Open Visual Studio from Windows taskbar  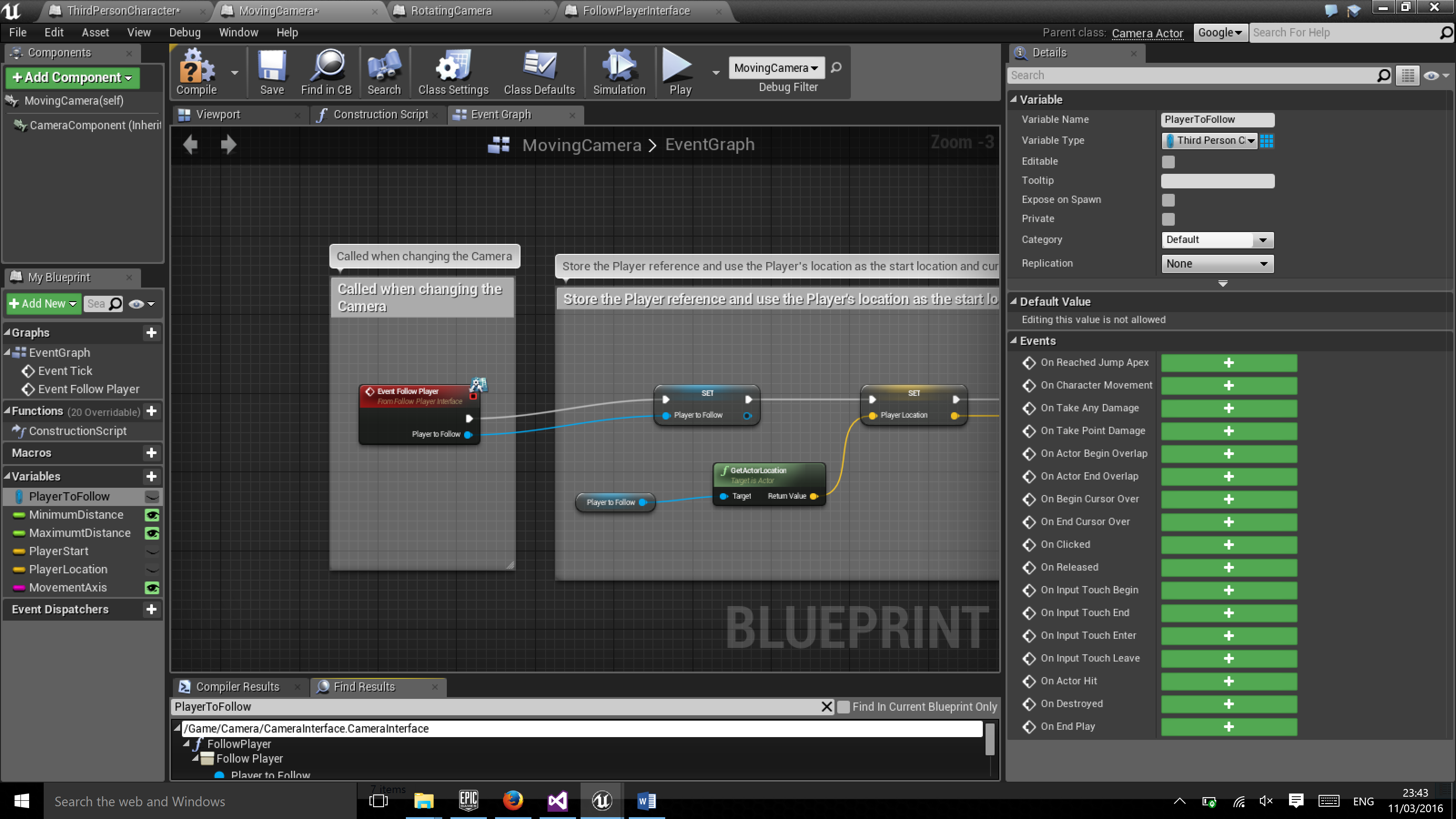coord(557,801)
